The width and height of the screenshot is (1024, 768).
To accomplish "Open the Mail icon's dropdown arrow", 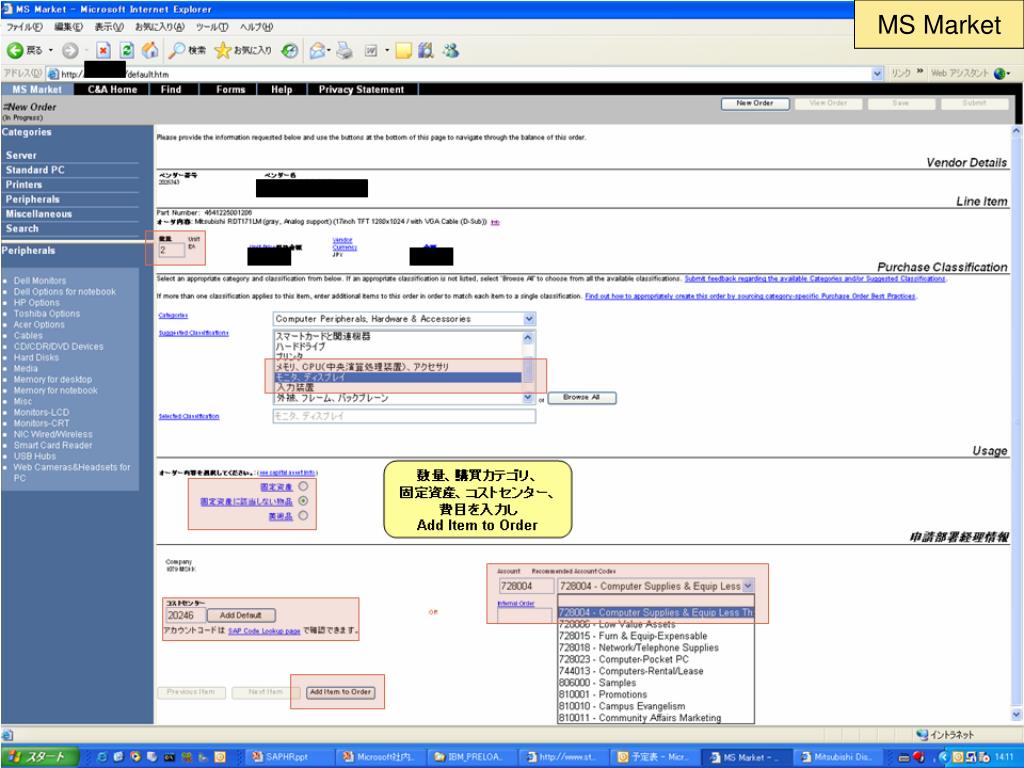I will [328, 50].
